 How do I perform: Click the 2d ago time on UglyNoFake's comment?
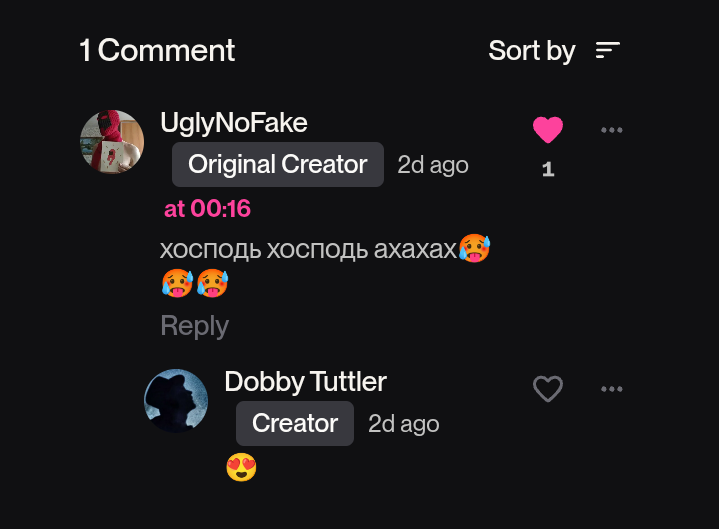433,165
